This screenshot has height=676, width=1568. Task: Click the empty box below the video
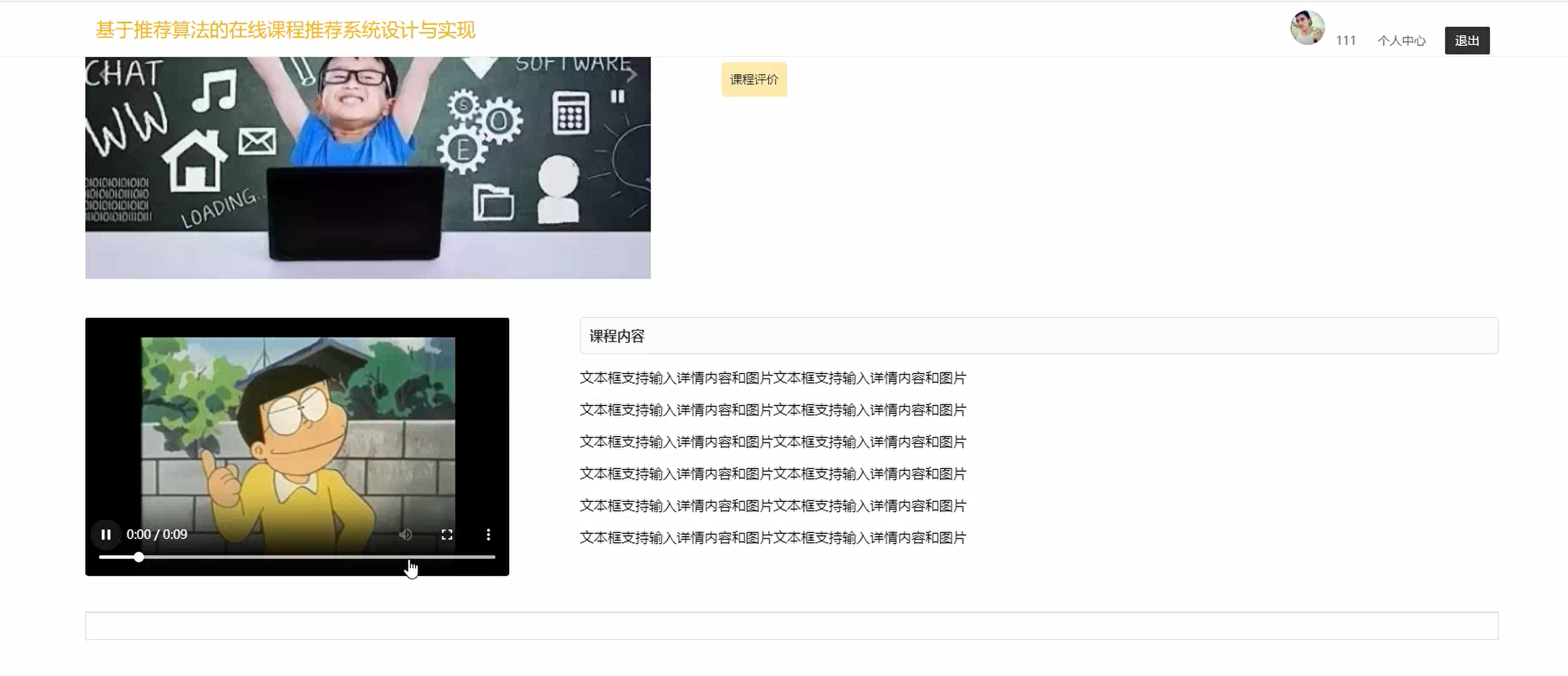tap(791, 626)
